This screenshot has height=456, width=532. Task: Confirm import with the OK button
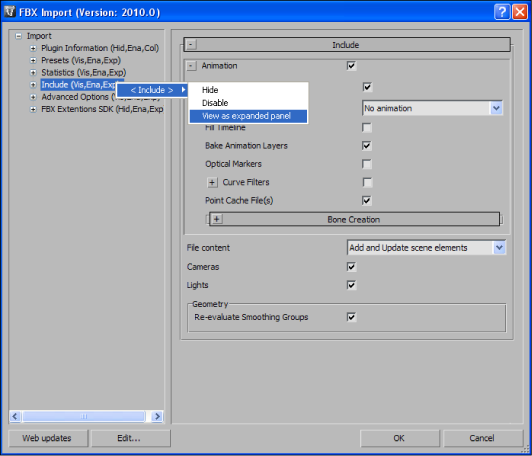pos(399,438)
